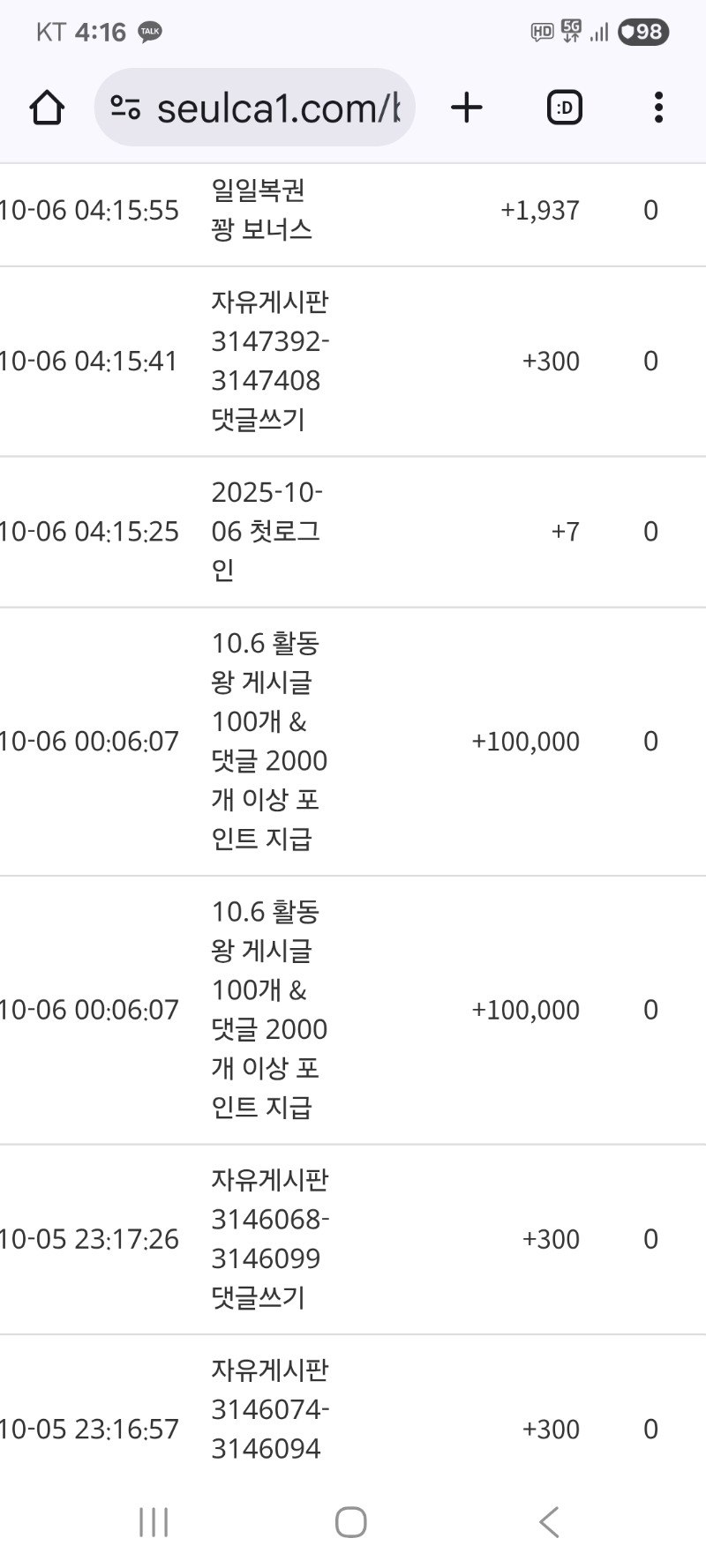Image resolution: width=706 pixels, height=1568 pixels.
Task: Tap the +7 points value
Action: [x=565, y=531]
